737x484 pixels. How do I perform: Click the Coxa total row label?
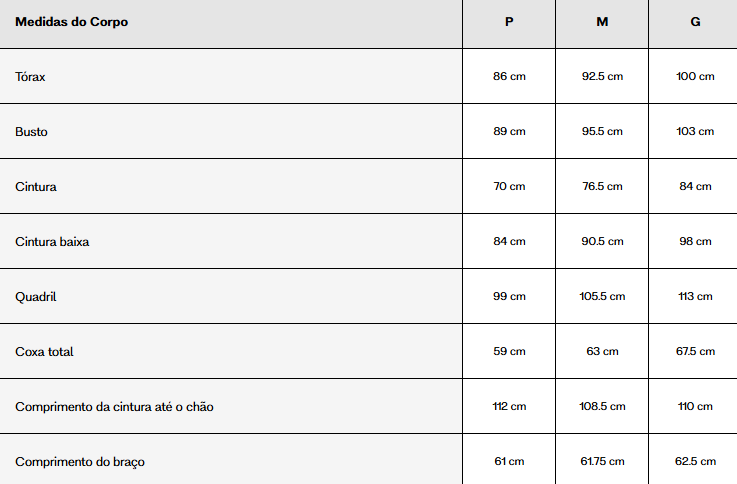point(44,351)
